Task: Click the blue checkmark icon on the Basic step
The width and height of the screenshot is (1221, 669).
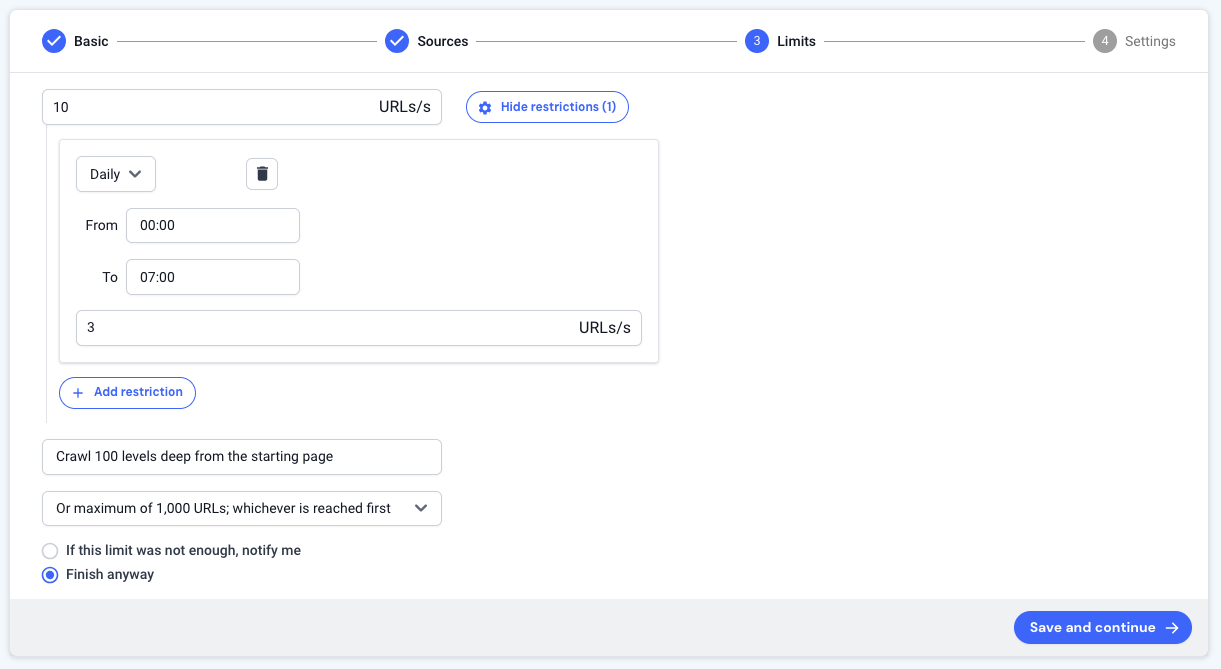Action: click(54, 41)
